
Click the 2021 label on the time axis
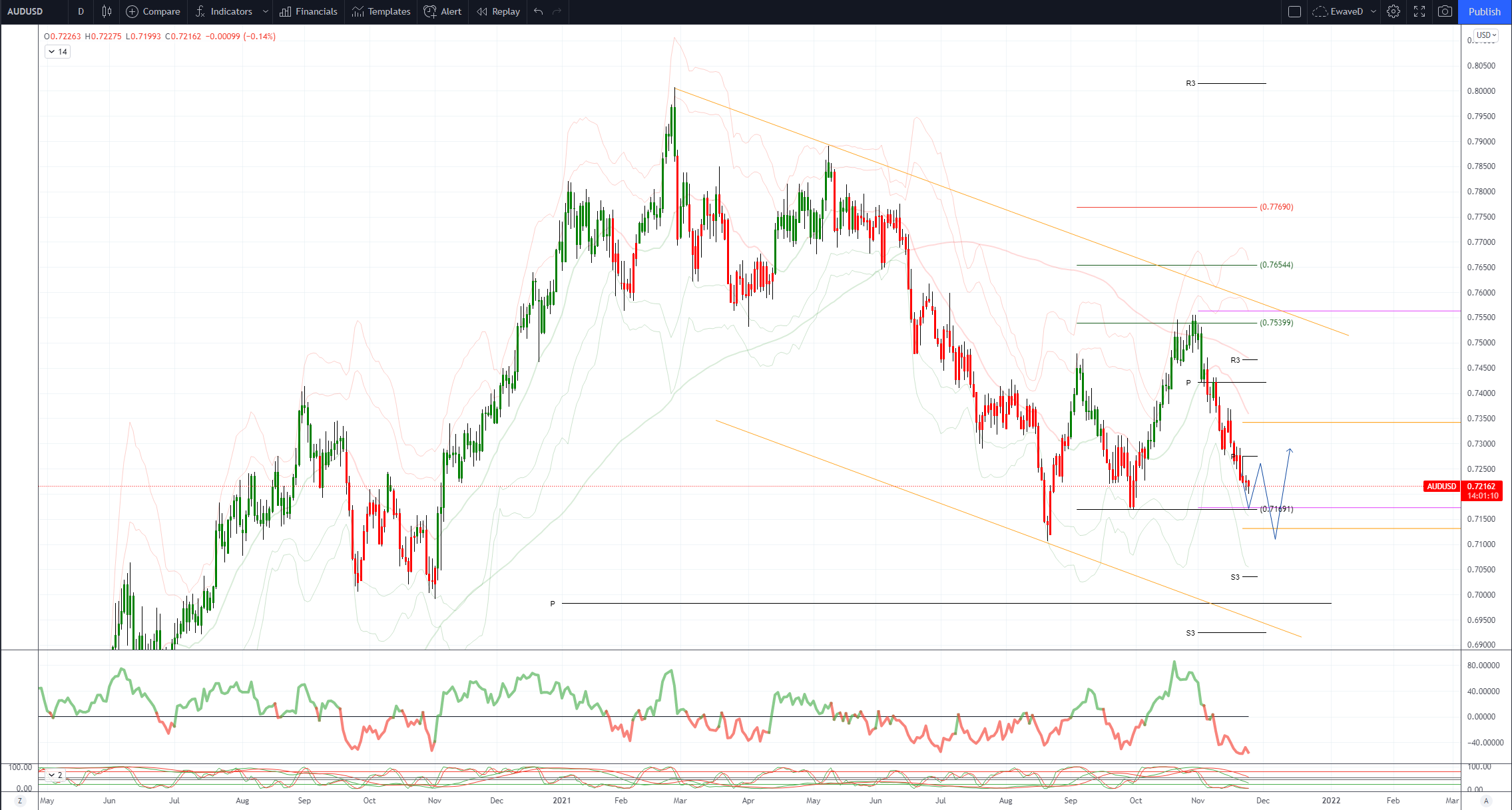pyautogui.click(x=561, y=801)
